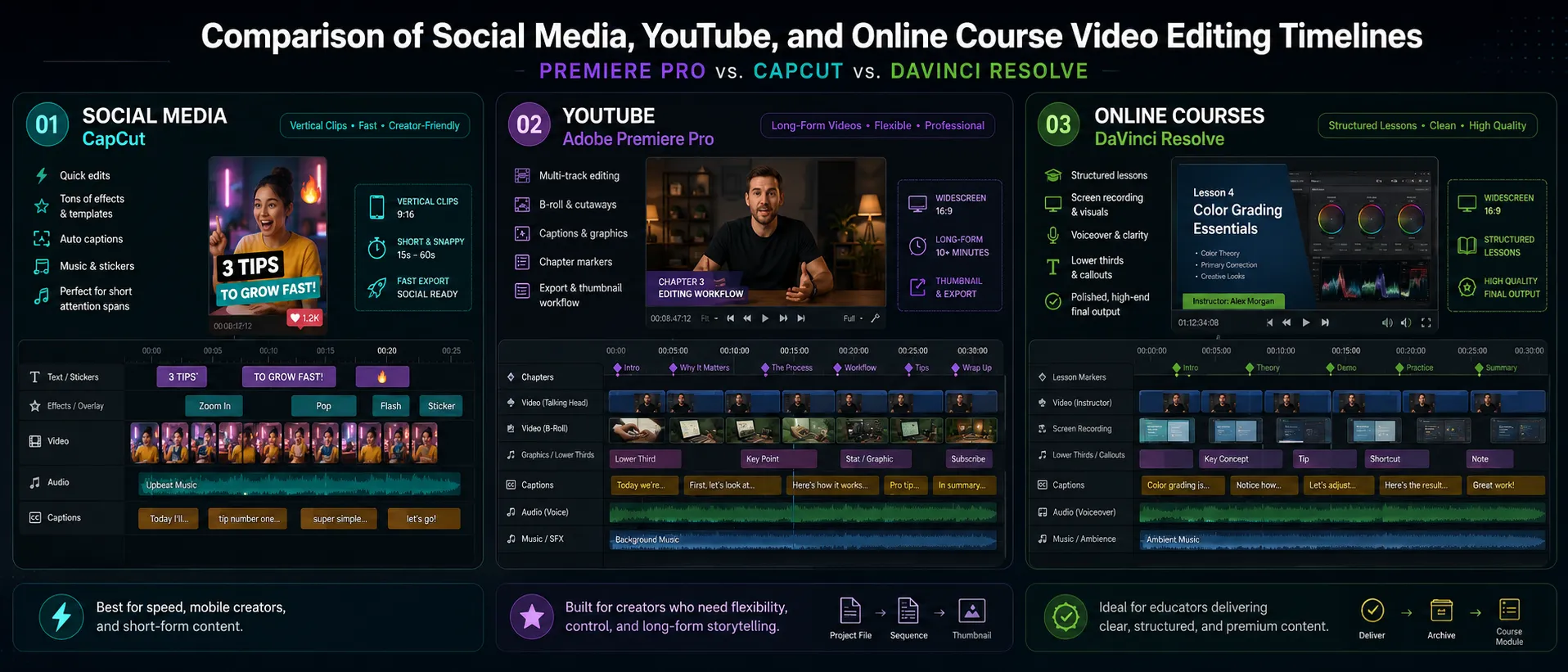This screenshot has height=672, width=1568.
Task: Click the Premiere Captions track icon
Action: pos(511,485)
